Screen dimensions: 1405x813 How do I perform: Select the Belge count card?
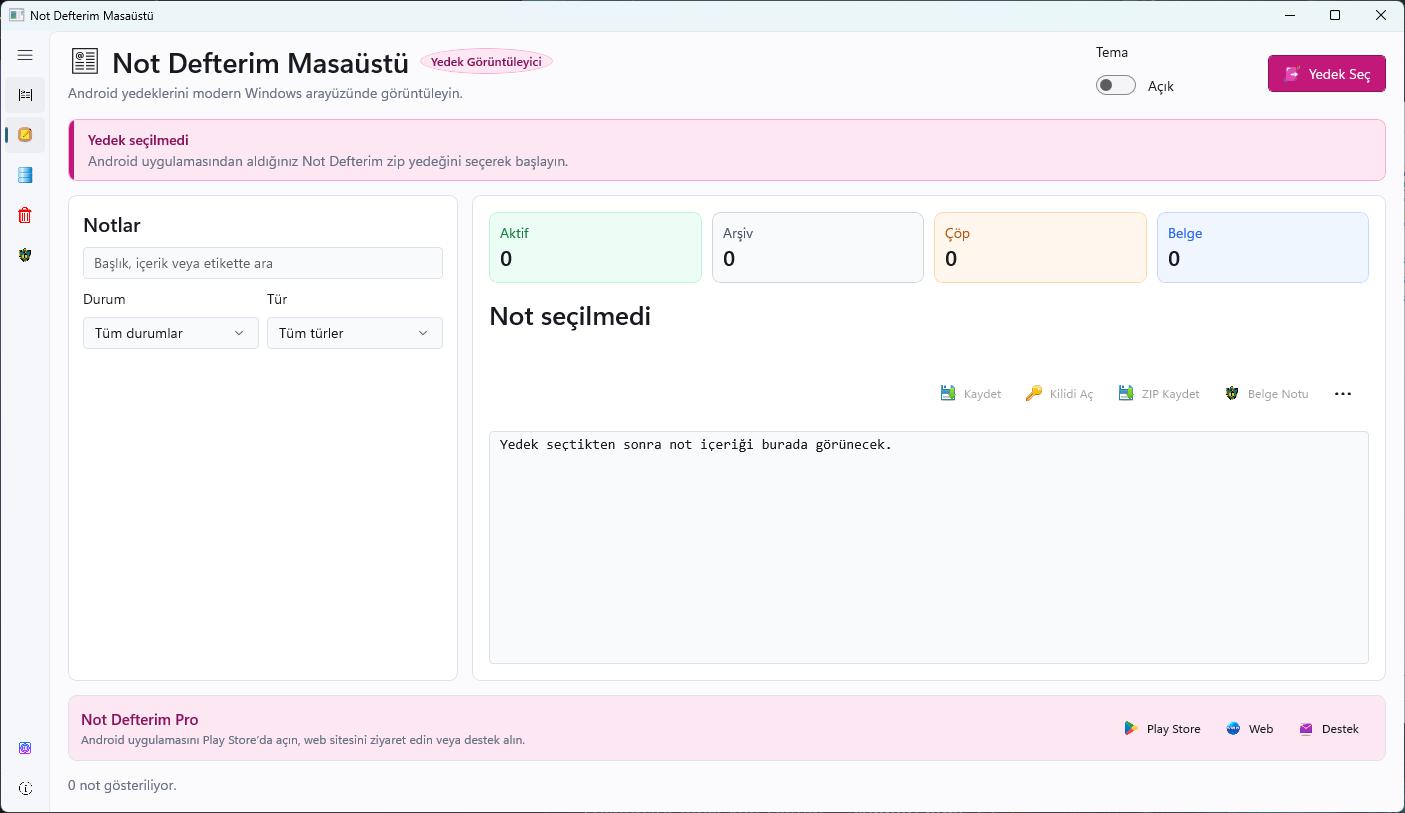click(1263, 247)
